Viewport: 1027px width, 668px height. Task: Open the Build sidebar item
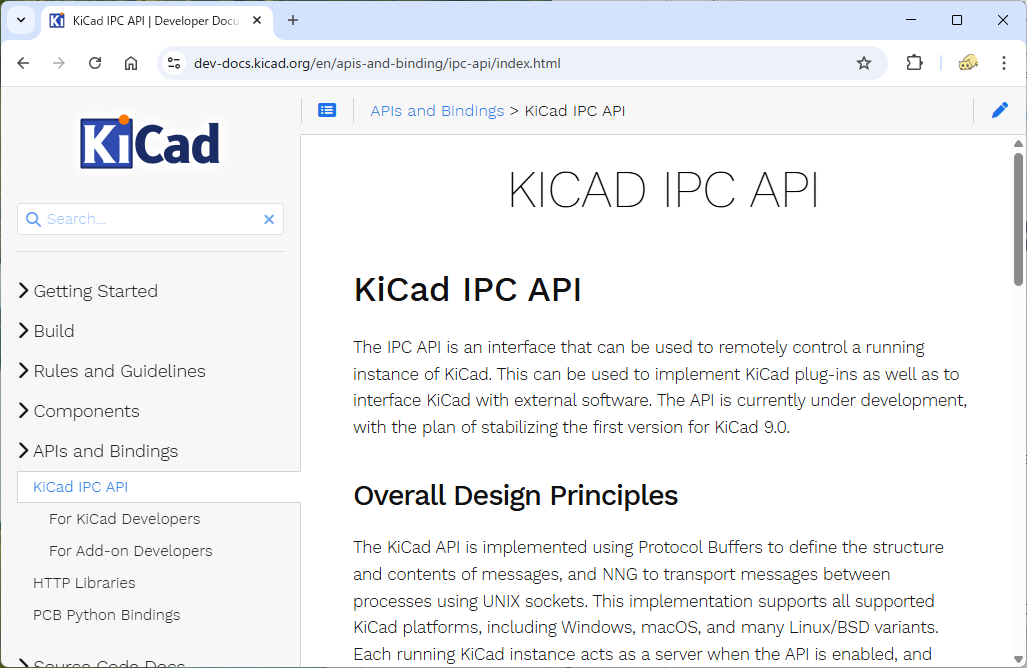[54, 331]
